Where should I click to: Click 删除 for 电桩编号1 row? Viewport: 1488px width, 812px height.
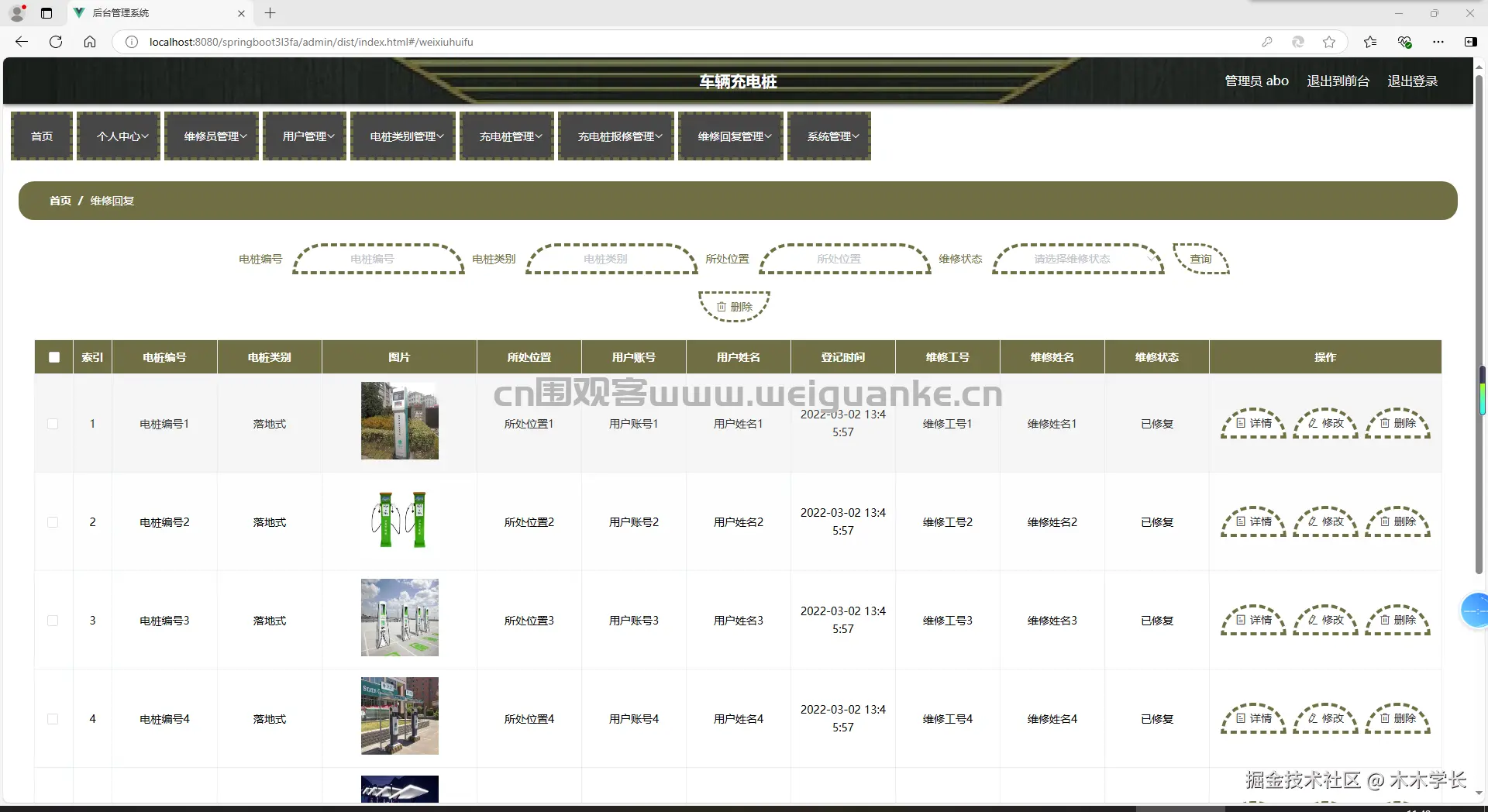(1397, 424)
